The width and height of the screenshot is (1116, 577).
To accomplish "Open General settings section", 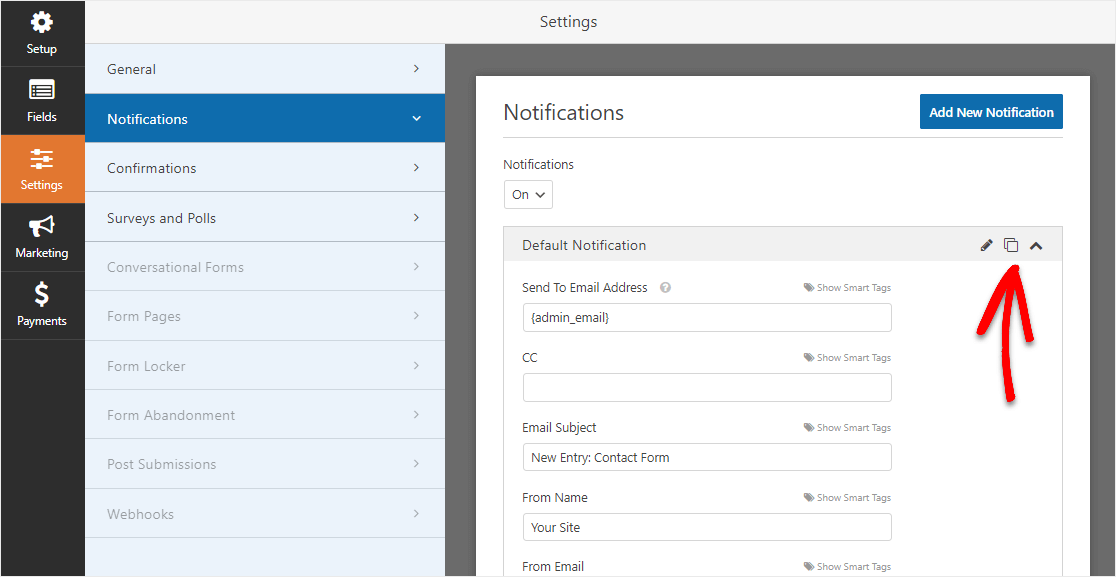I will (265, 69).
